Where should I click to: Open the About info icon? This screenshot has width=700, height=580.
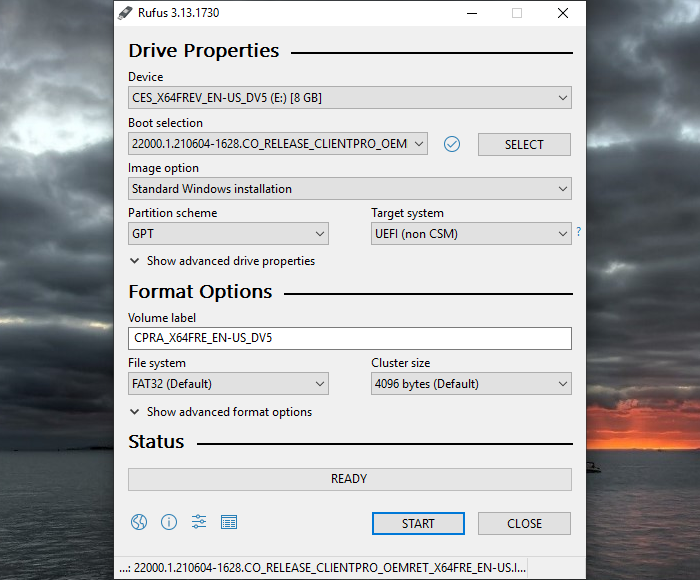pyautogui.click(x=169, y=522)
